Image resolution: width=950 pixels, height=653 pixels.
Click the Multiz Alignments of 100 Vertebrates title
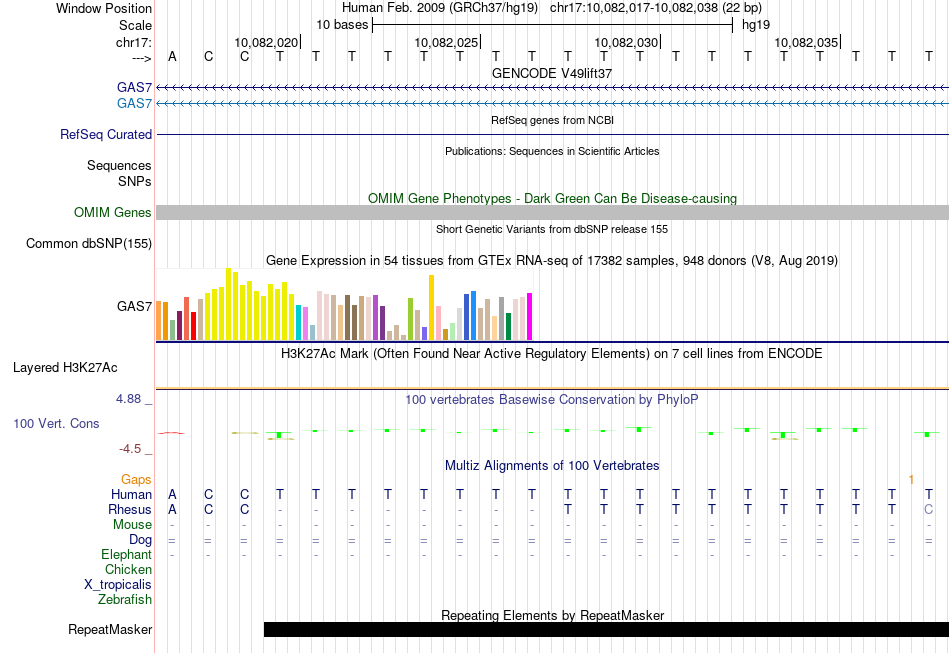coord(552,466)
